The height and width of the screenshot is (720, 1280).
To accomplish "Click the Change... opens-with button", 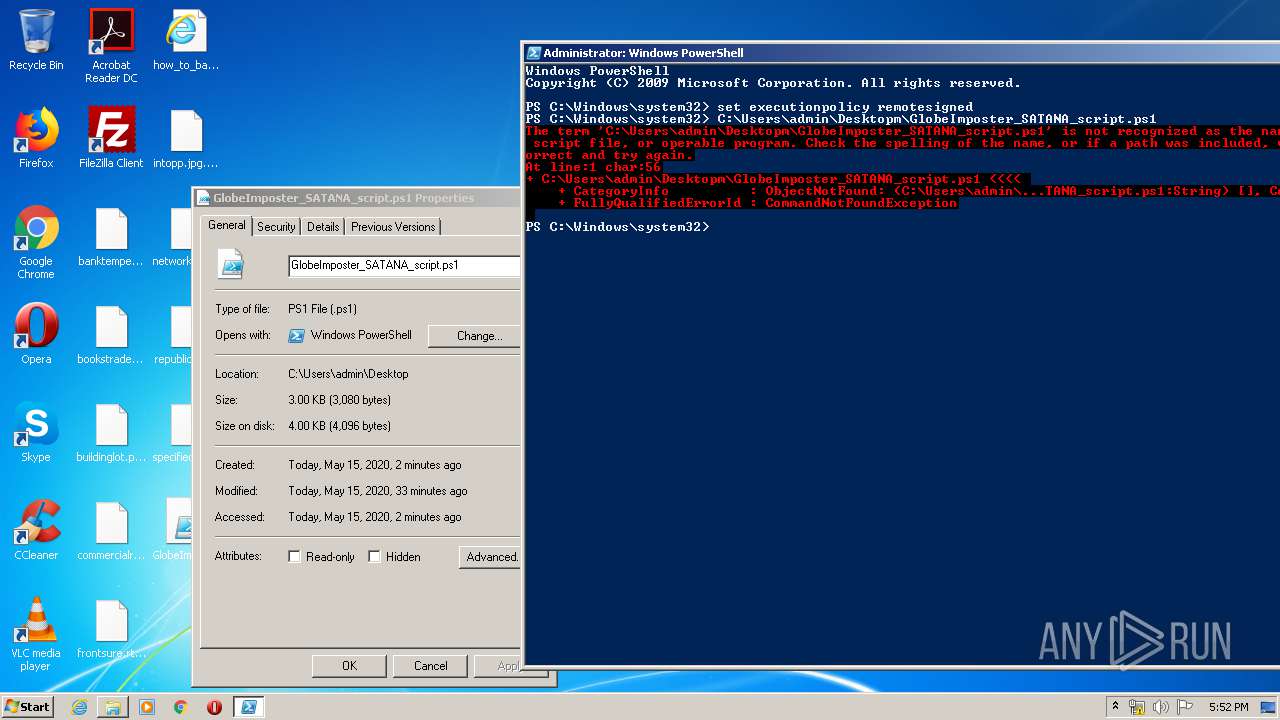I will [x=474, y=336].
